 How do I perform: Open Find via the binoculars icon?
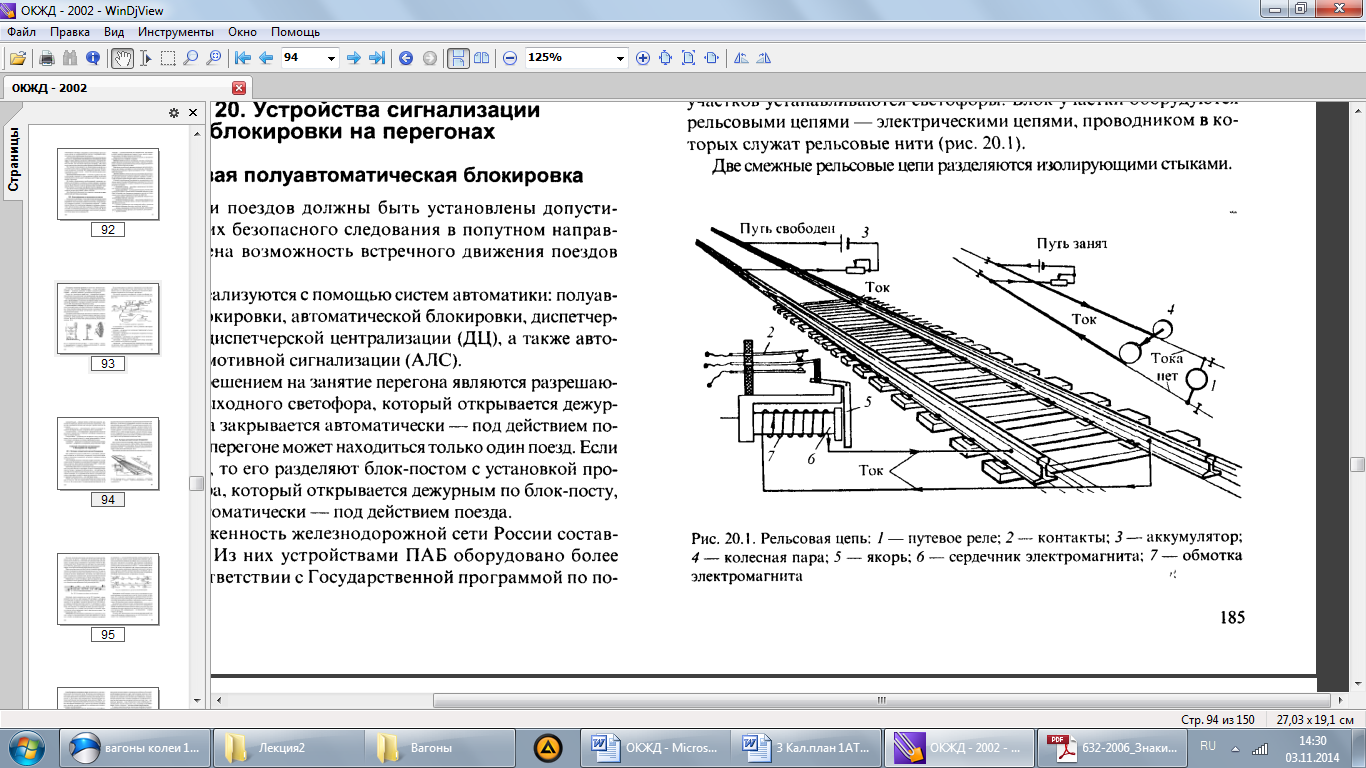70,58
